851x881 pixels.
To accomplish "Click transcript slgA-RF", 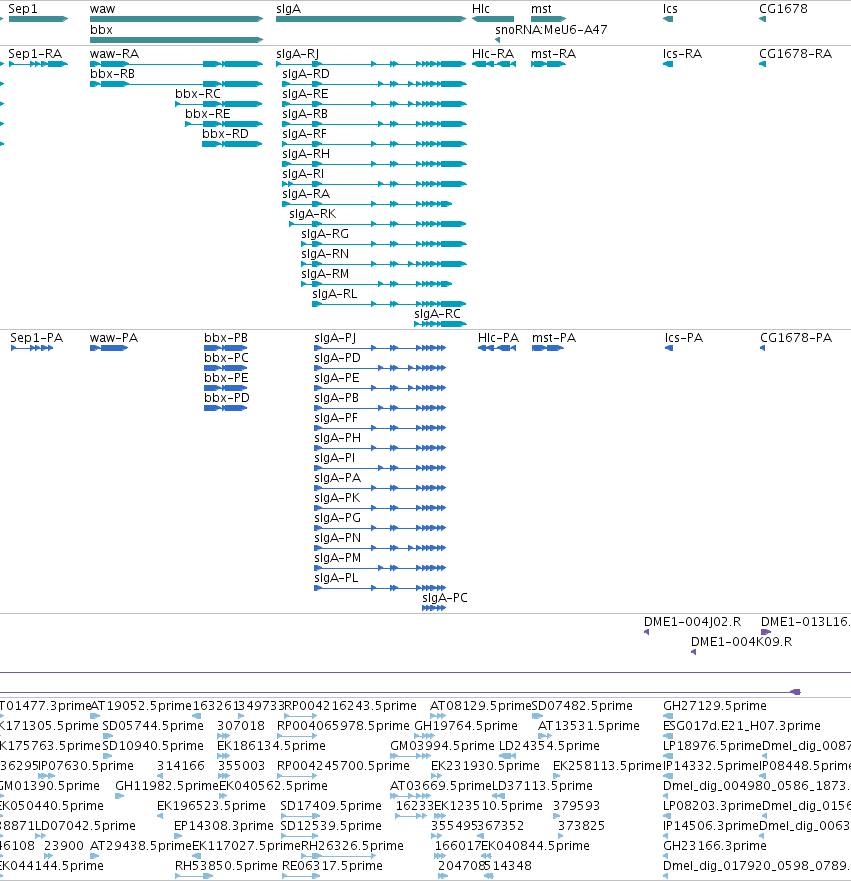I will (374, 144).
